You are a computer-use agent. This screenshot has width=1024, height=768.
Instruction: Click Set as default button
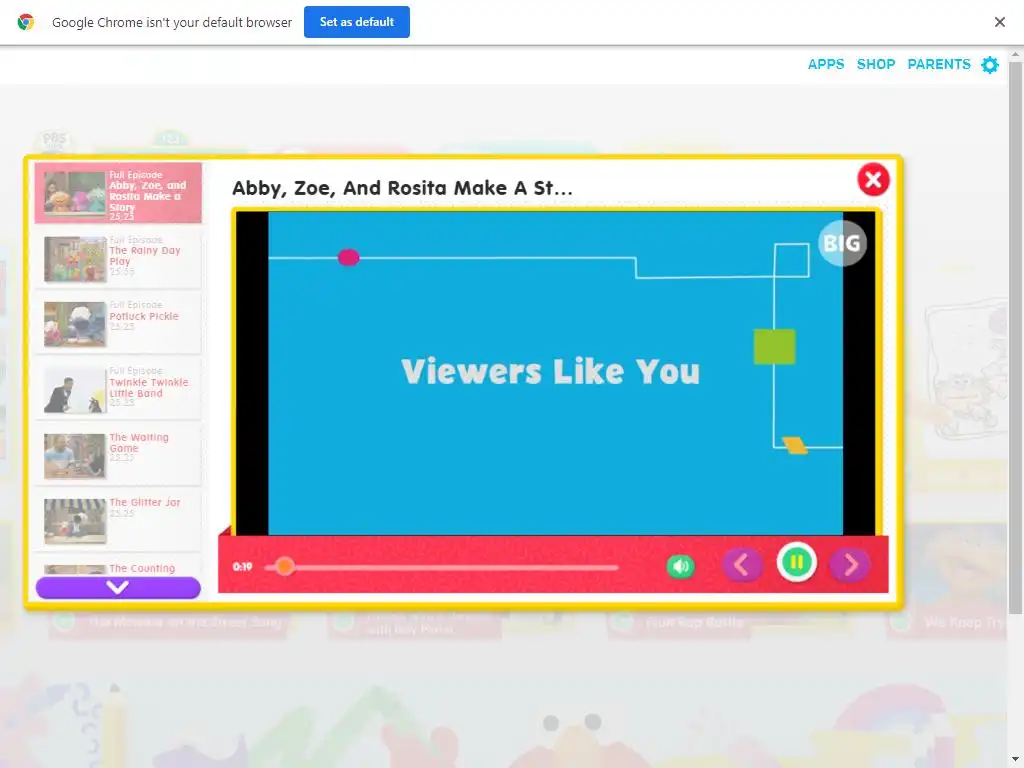(x=357, y=22)
